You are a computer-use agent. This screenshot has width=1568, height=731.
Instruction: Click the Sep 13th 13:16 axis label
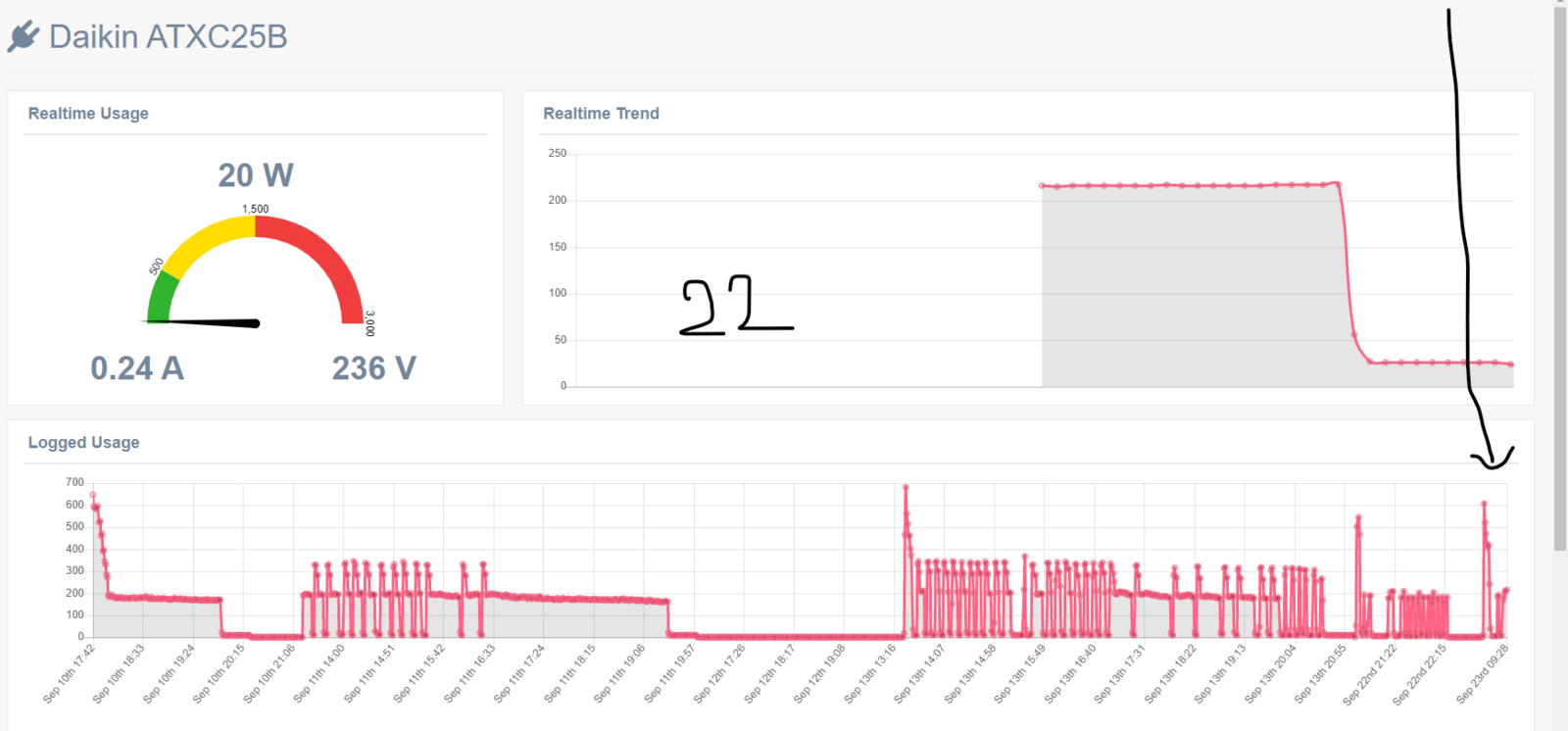pos(870,673)
